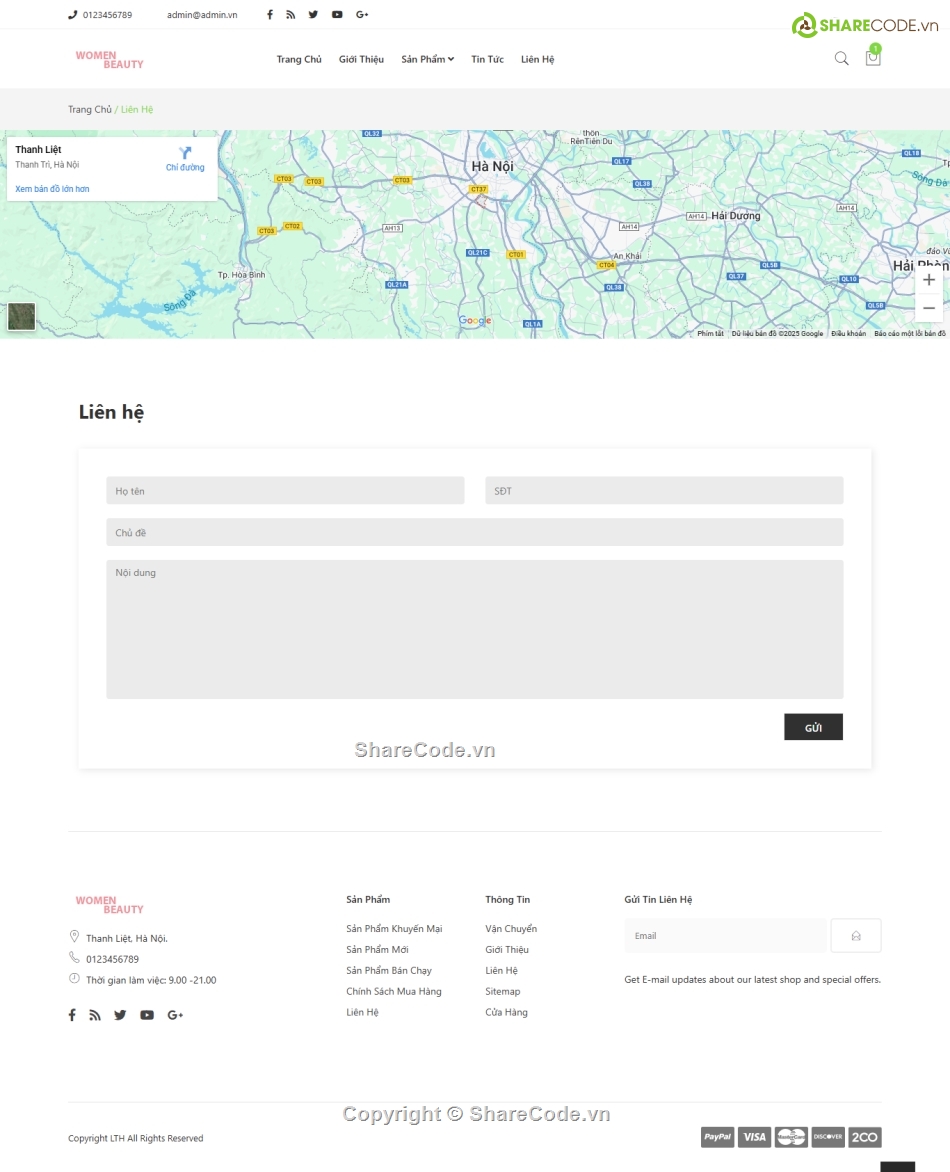Click Báo cáo một lỗi bản đồ link

coord(910,333)
